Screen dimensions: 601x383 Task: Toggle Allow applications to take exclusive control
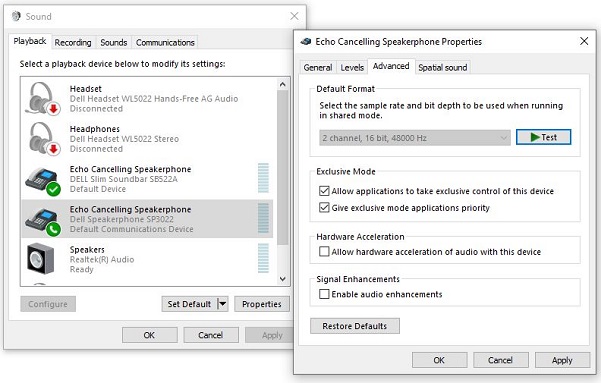(x=324, y=191)
